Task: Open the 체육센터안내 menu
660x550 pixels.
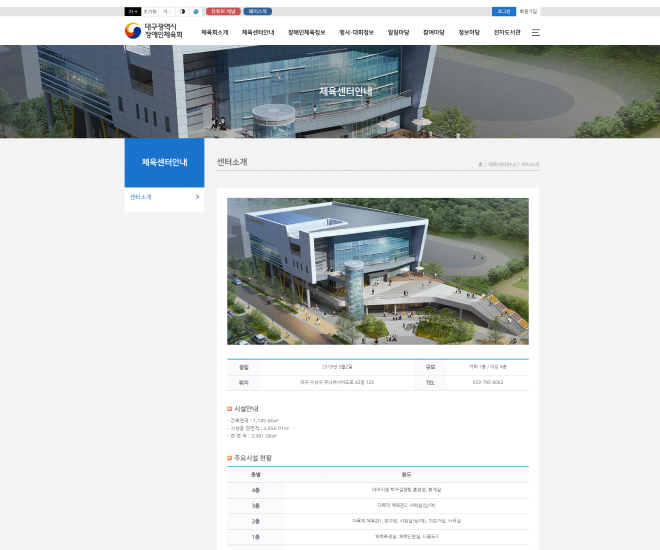Action: click(257, 32)
